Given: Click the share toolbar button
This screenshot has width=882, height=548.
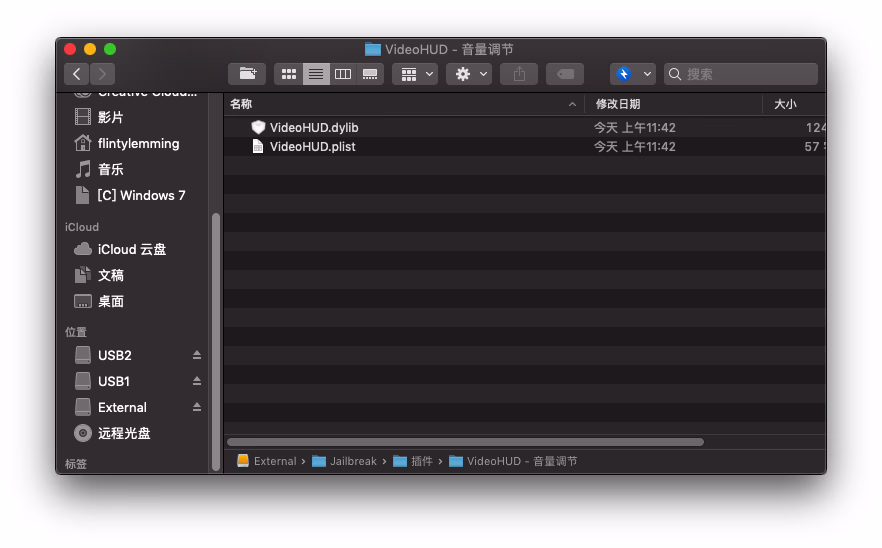Looking at the screenshot, I should click(519, 74).
